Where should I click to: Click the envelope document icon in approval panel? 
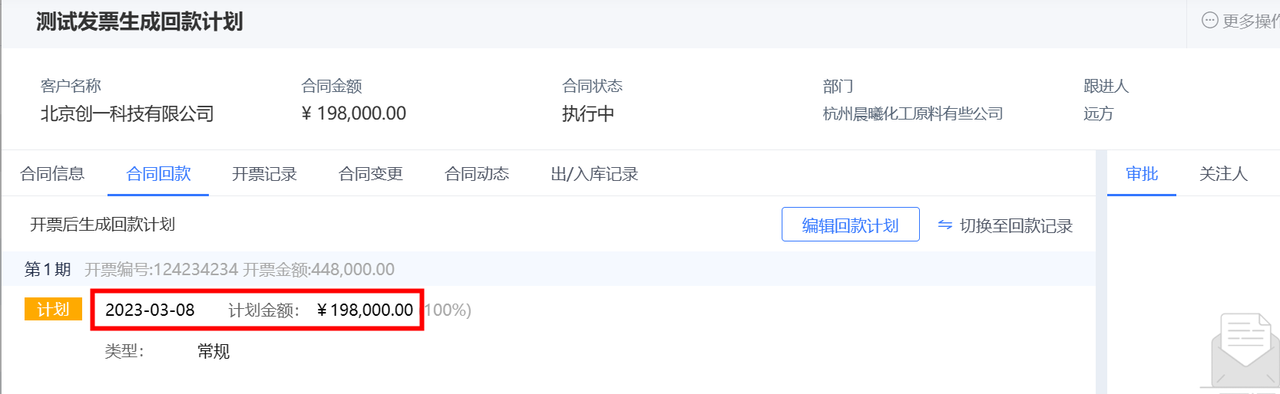(1245, 352)
